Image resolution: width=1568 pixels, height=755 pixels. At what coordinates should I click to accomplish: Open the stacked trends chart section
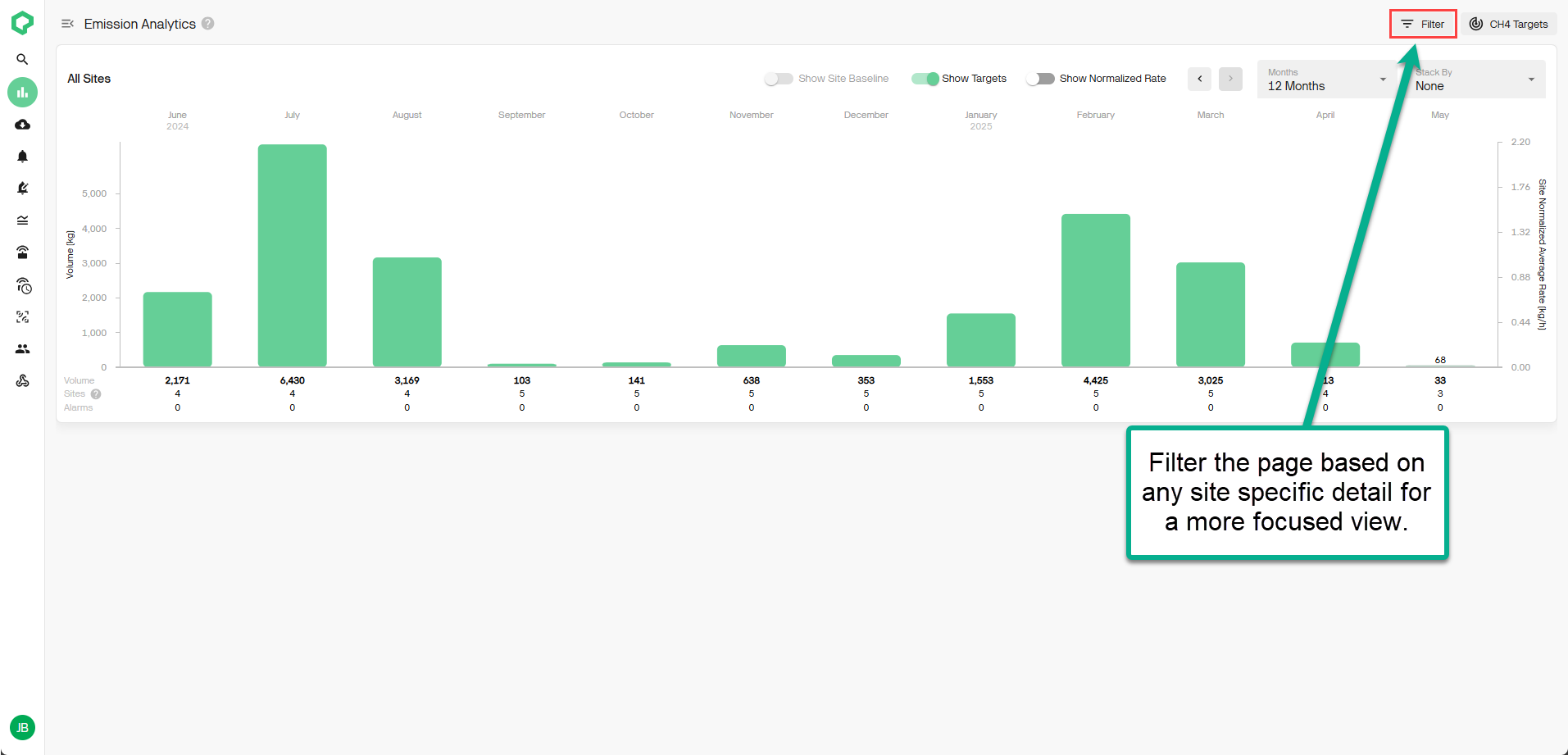click(22, 220)
